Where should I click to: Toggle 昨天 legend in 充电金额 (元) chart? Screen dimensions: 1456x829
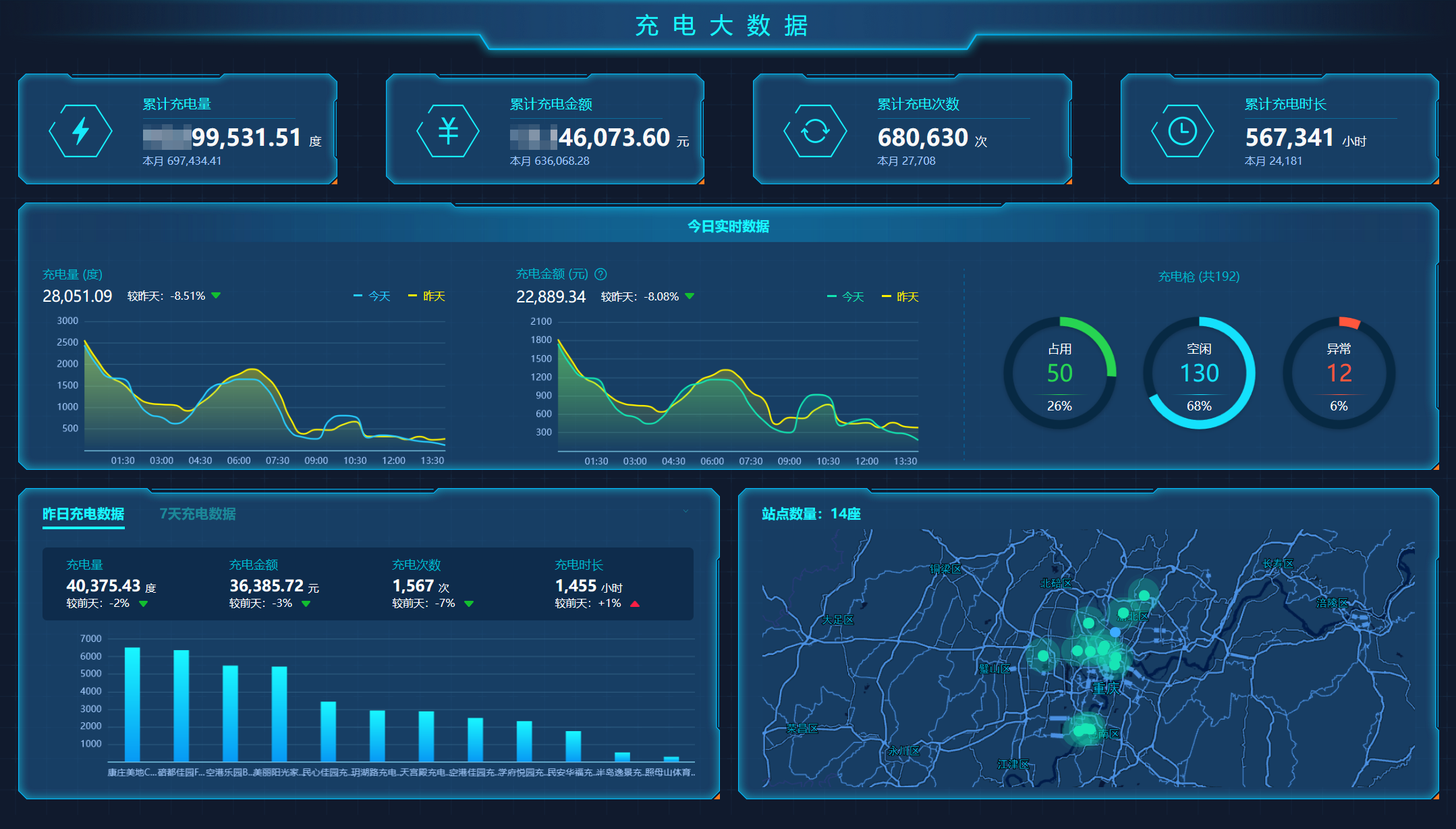(900, 297)
